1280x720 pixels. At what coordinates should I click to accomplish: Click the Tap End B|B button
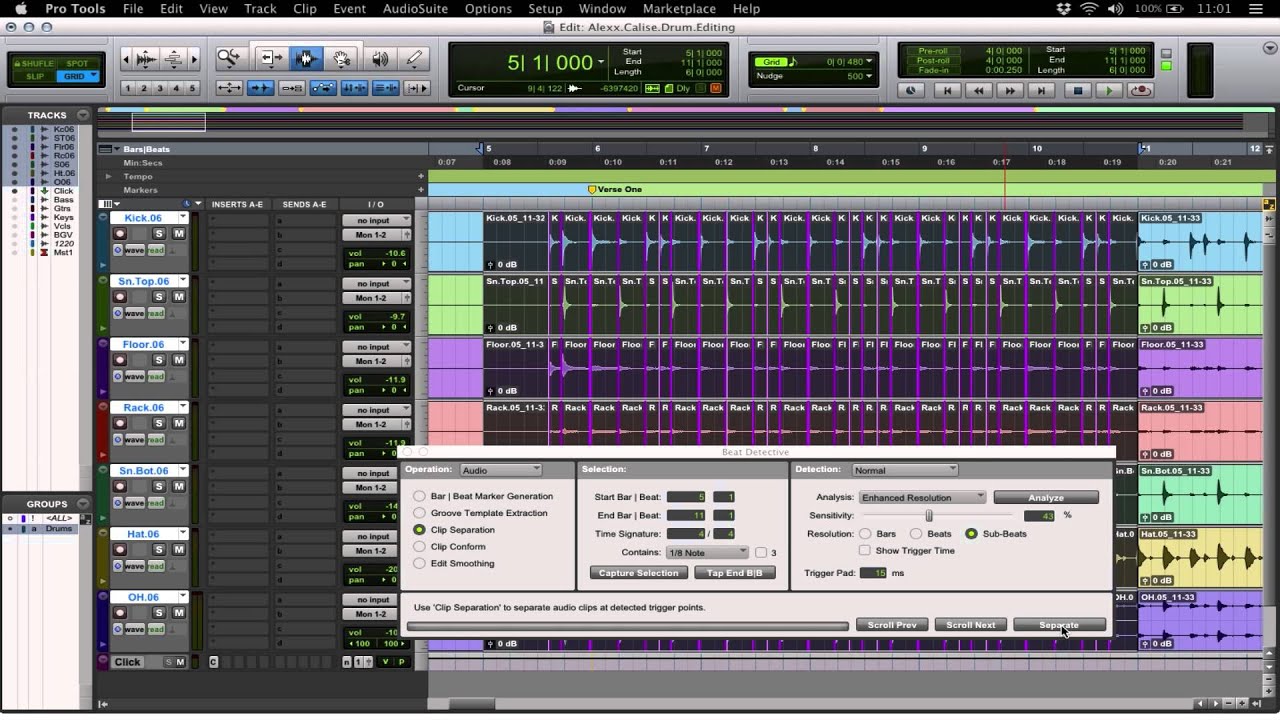pyautogui.click(x=735, y=573)
